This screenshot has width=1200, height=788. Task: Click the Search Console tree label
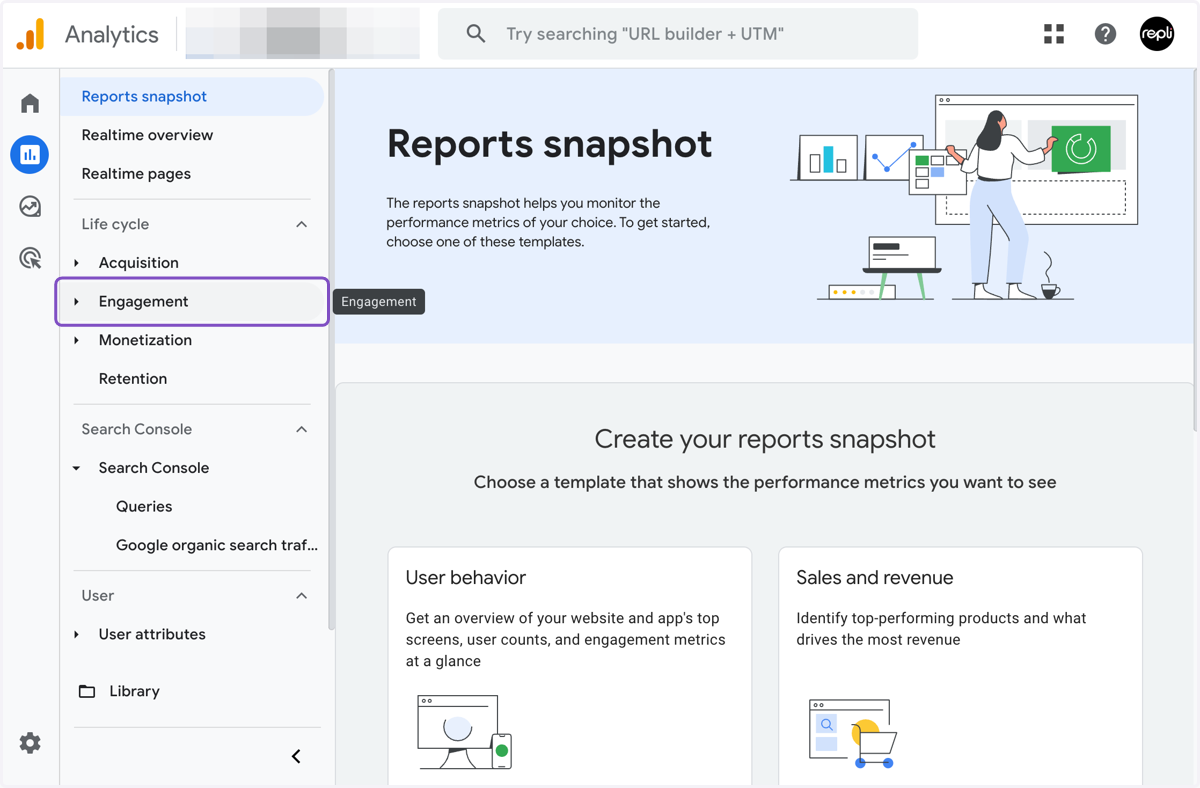click(x=154, y=468)
